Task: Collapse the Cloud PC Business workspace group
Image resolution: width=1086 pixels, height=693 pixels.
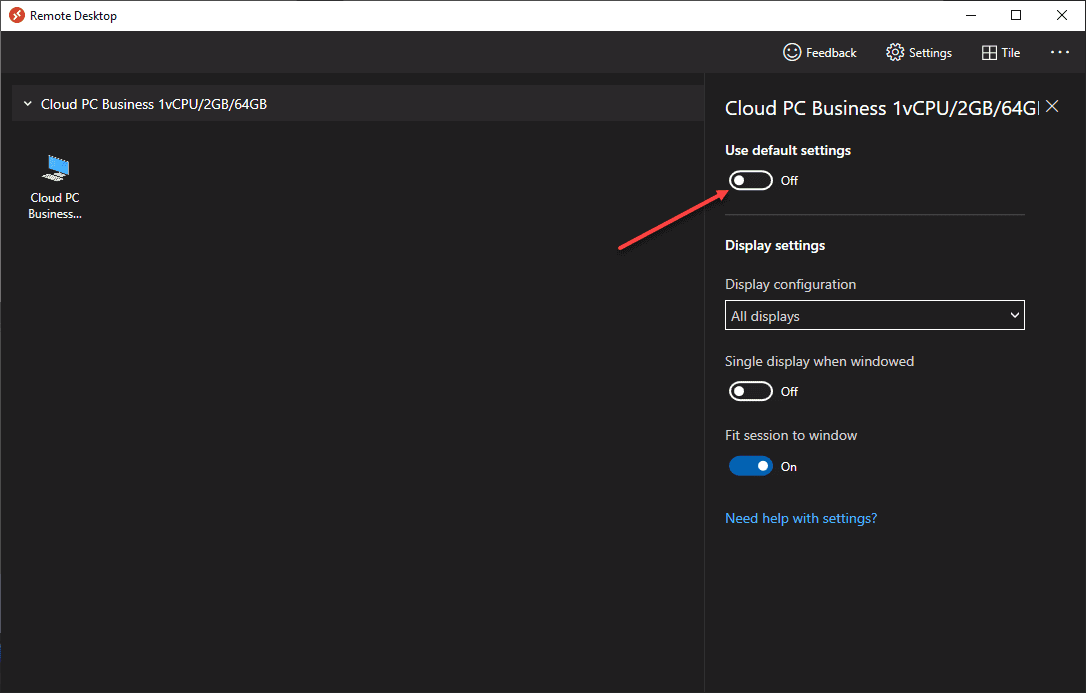Action: pos(27,104)
